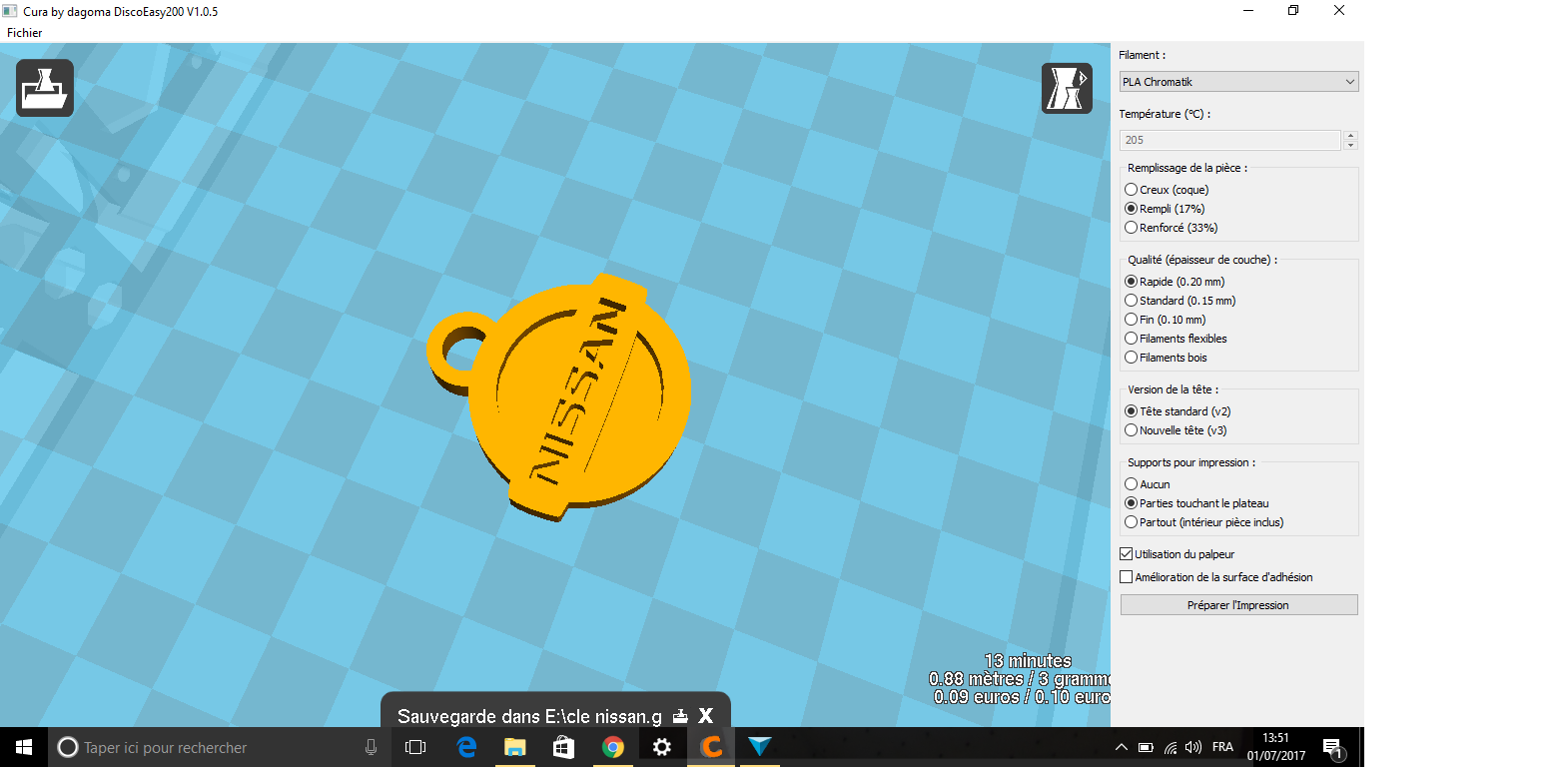Screen dimensions: 1568x767
Task: Open Google Chrome from taskbar
Action: pyautogui.click(x=613, y=747)
